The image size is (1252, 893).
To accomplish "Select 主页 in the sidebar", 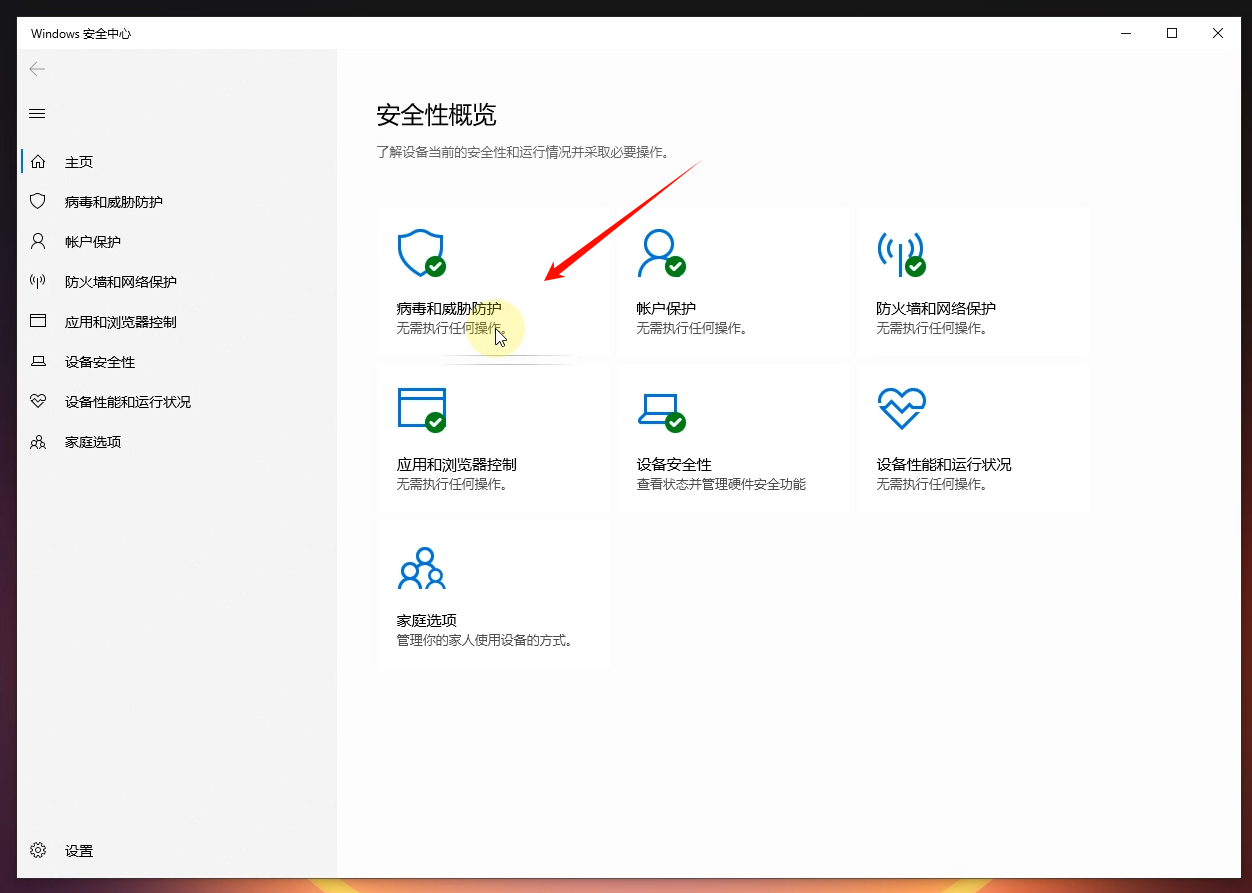I will point(79,162).
